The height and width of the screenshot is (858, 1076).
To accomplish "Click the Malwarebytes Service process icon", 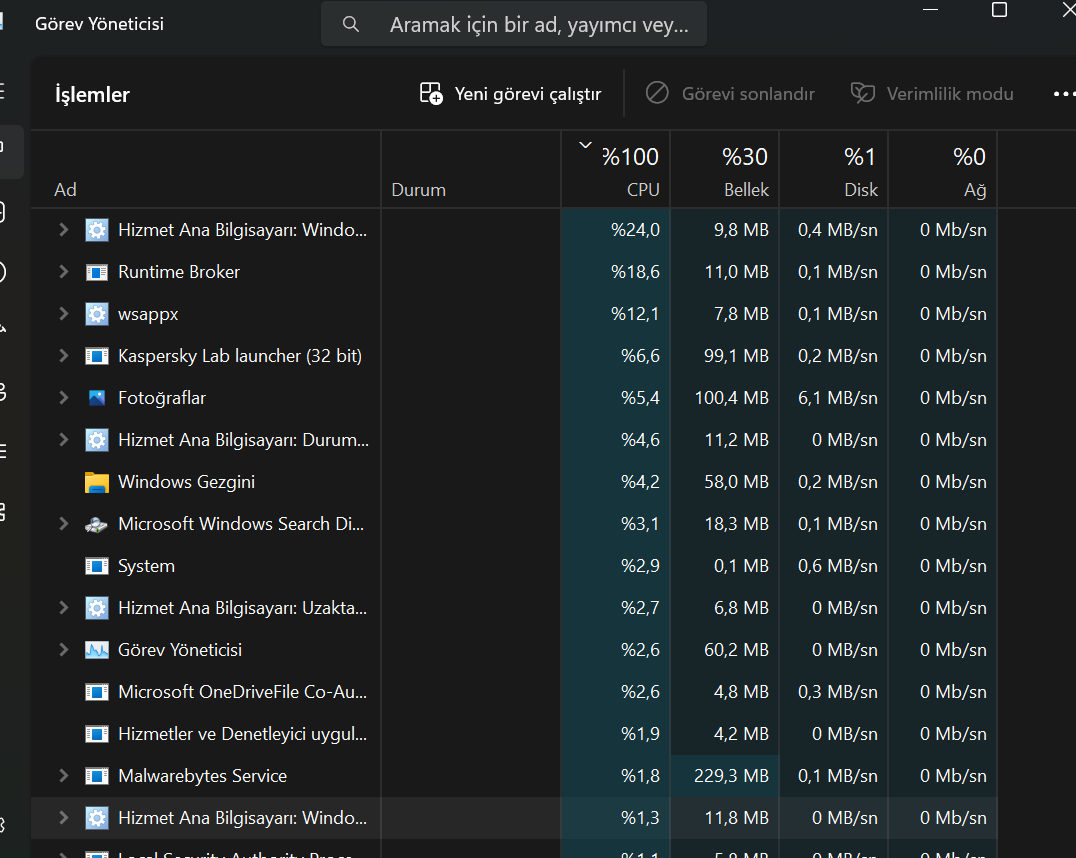I will point(97,776).
